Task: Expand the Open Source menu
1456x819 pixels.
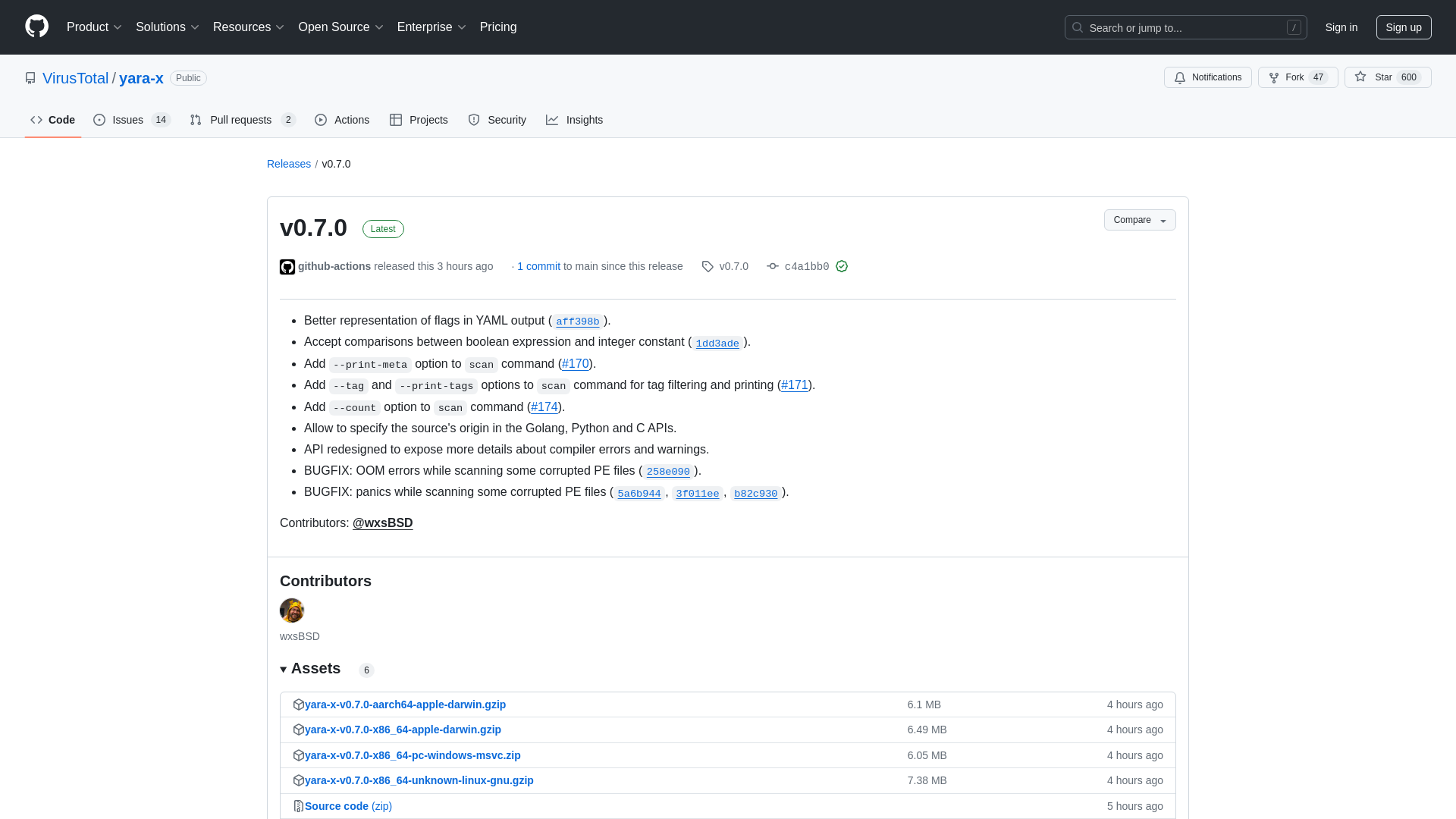Action: click(341, 27)
